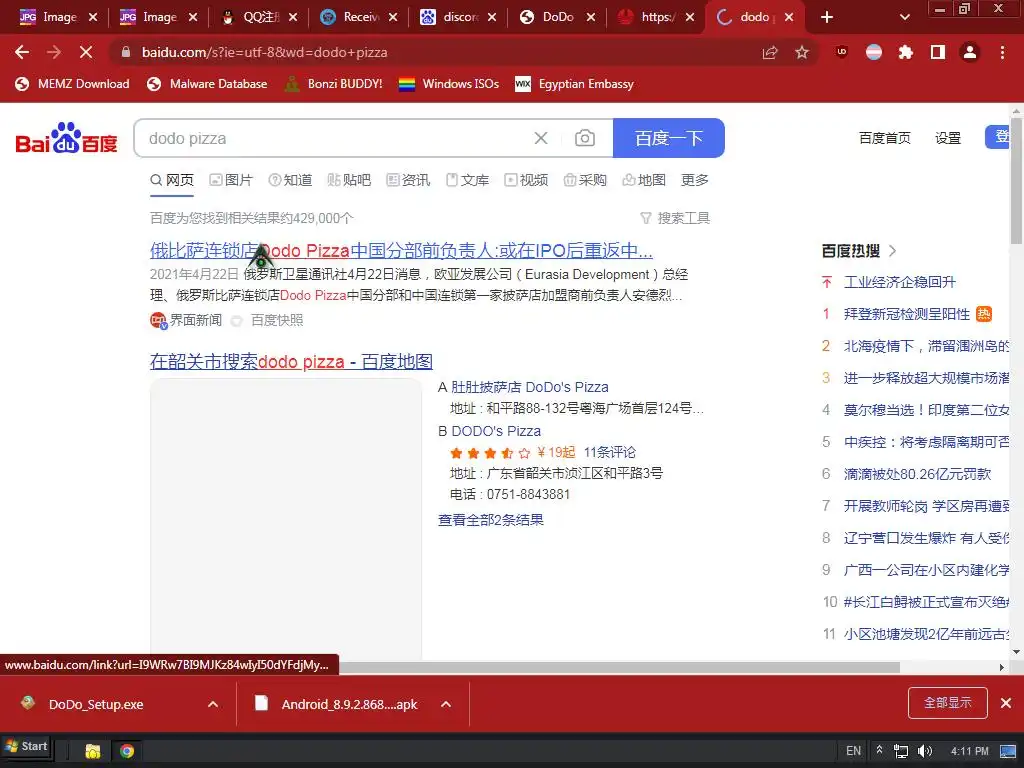
Task: Open the uBlock extension icon
Action: [842, 52]
